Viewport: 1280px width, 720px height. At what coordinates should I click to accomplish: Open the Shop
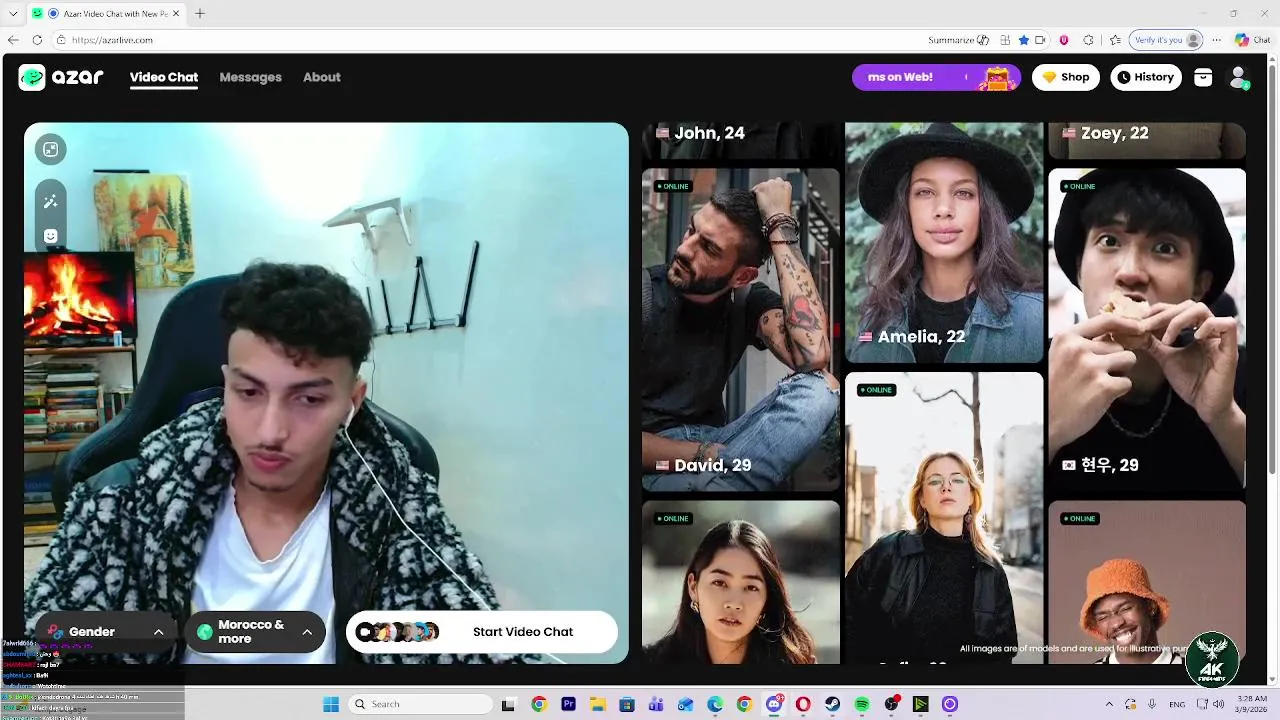(x=1066, y=77)
